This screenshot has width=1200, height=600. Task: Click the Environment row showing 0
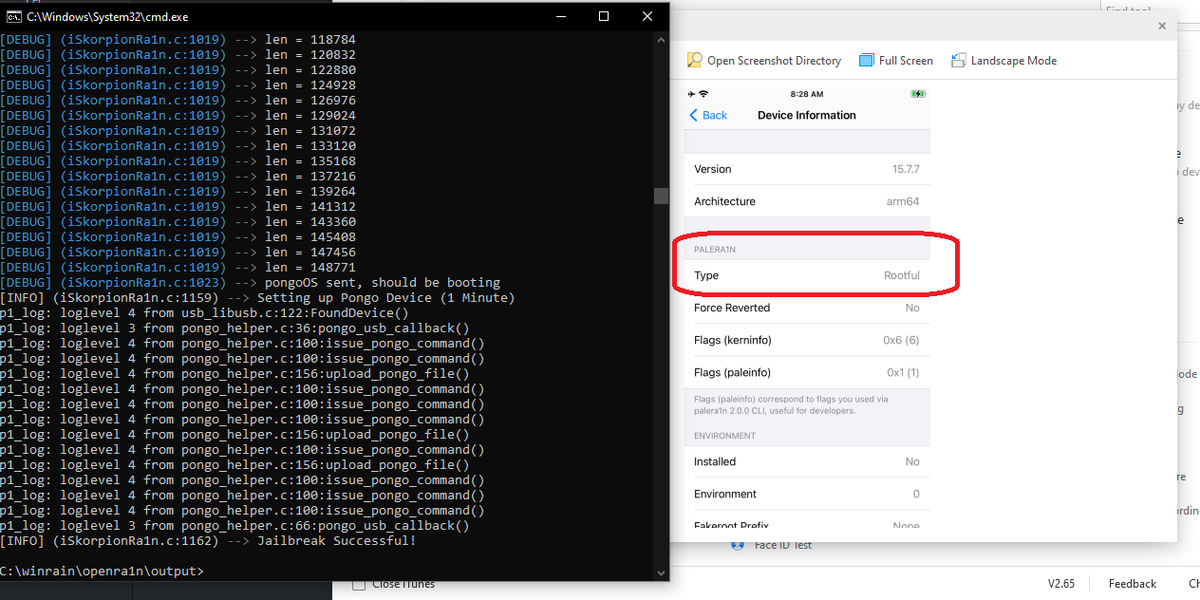(807, 494)
